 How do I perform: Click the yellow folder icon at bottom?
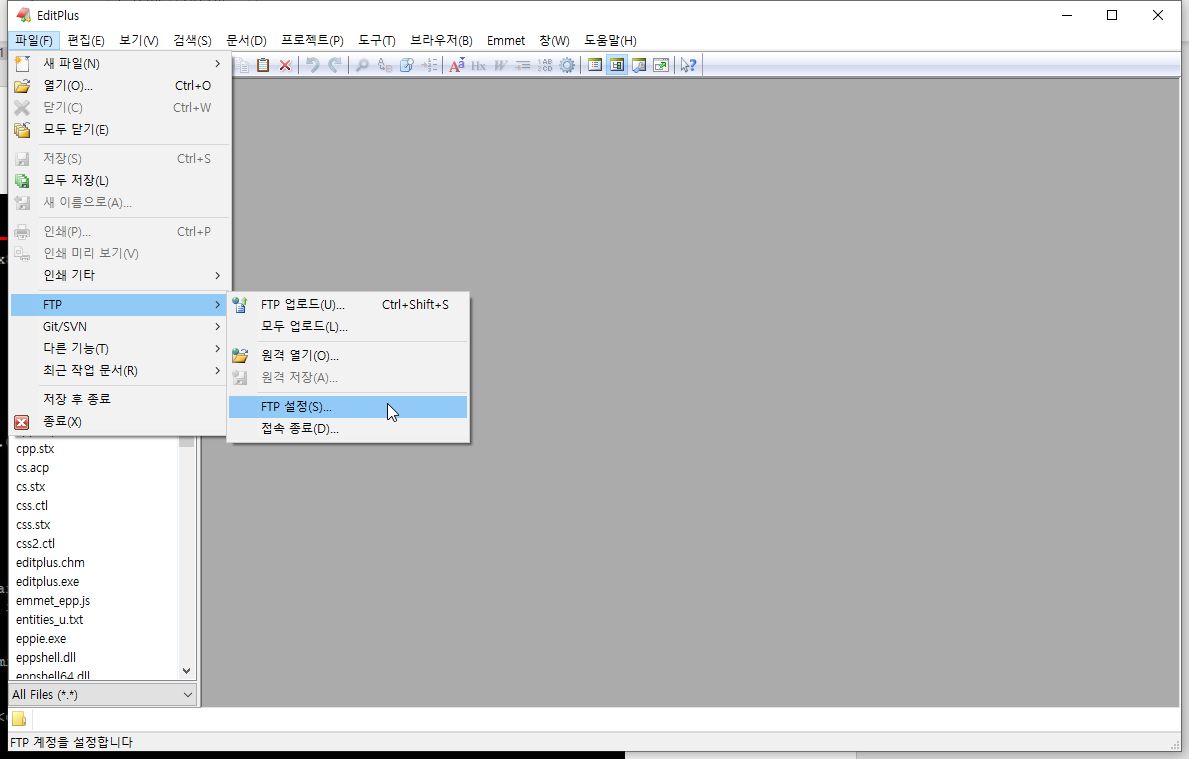19,719
